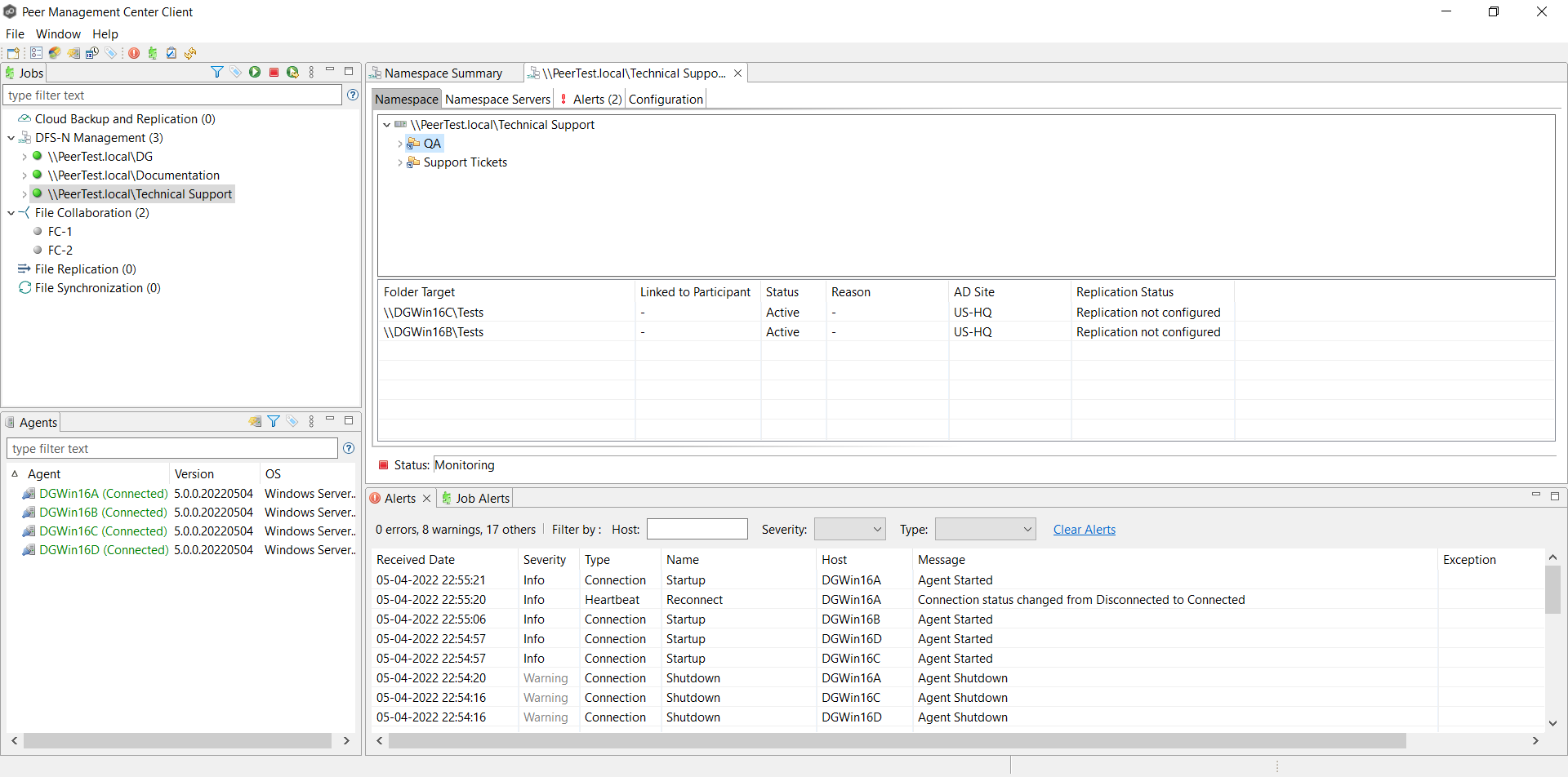Collapse the Technical Support namespace root
This screenshot has width=1568, height=777.
(387, 125)
